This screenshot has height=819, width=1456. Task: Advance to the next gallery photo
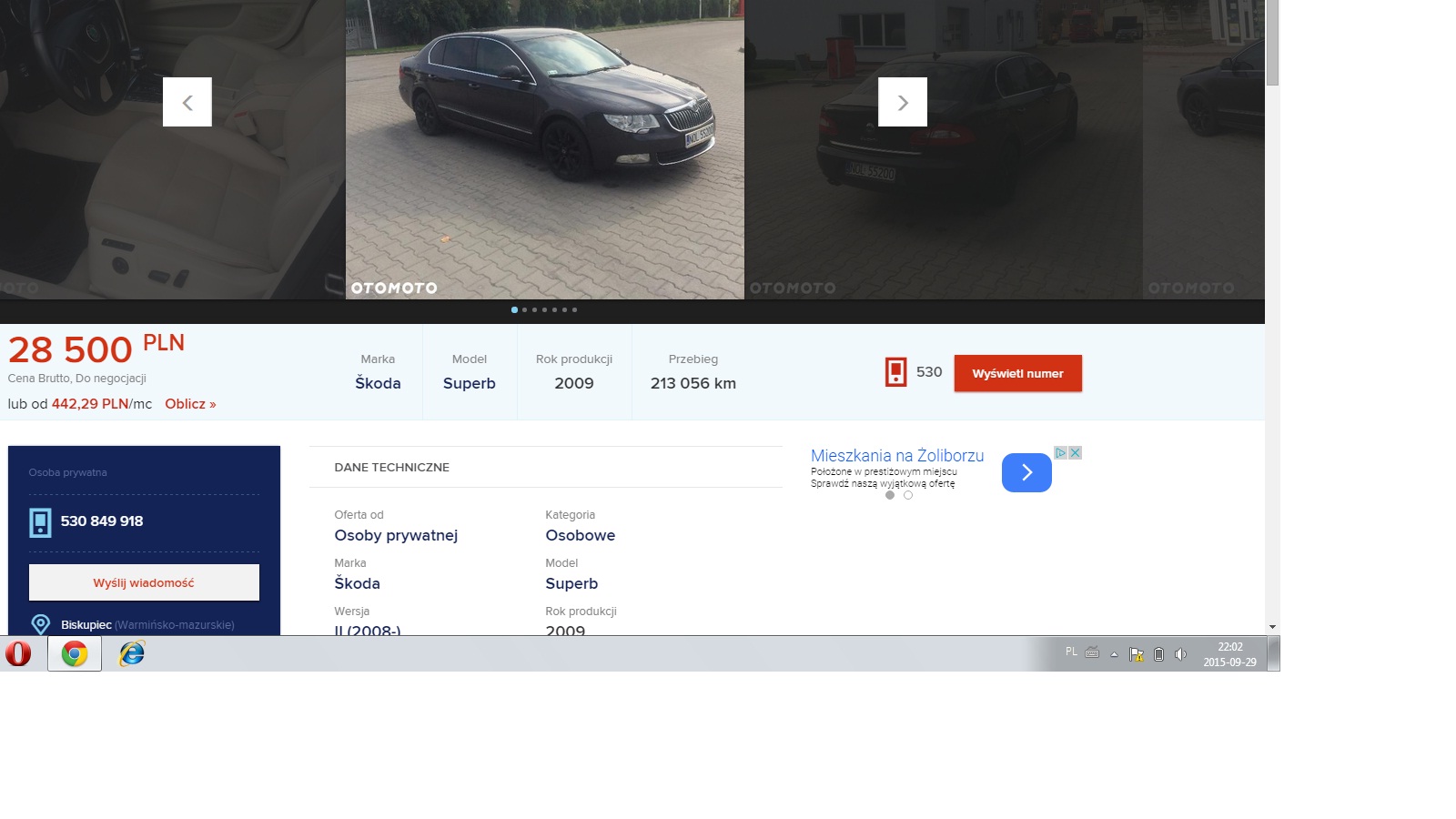coord(902,102)
